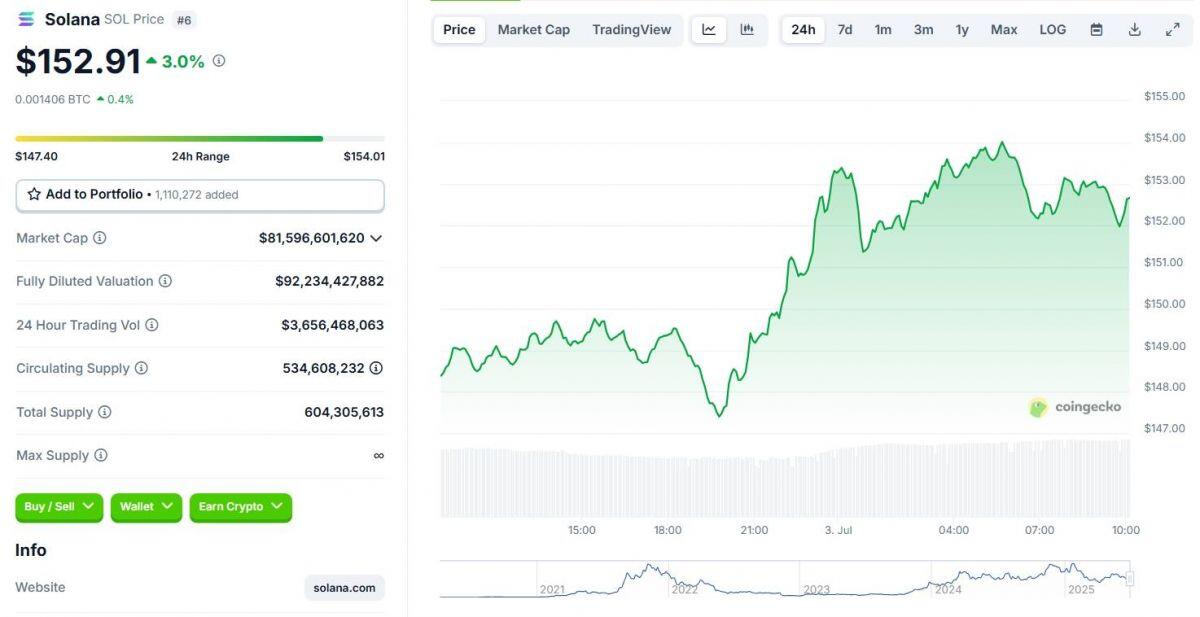This screenshot has width=1200, height=617.
Task: Download the chart via the download icon
Action: pyautogui.click(x=1134, y=29)
